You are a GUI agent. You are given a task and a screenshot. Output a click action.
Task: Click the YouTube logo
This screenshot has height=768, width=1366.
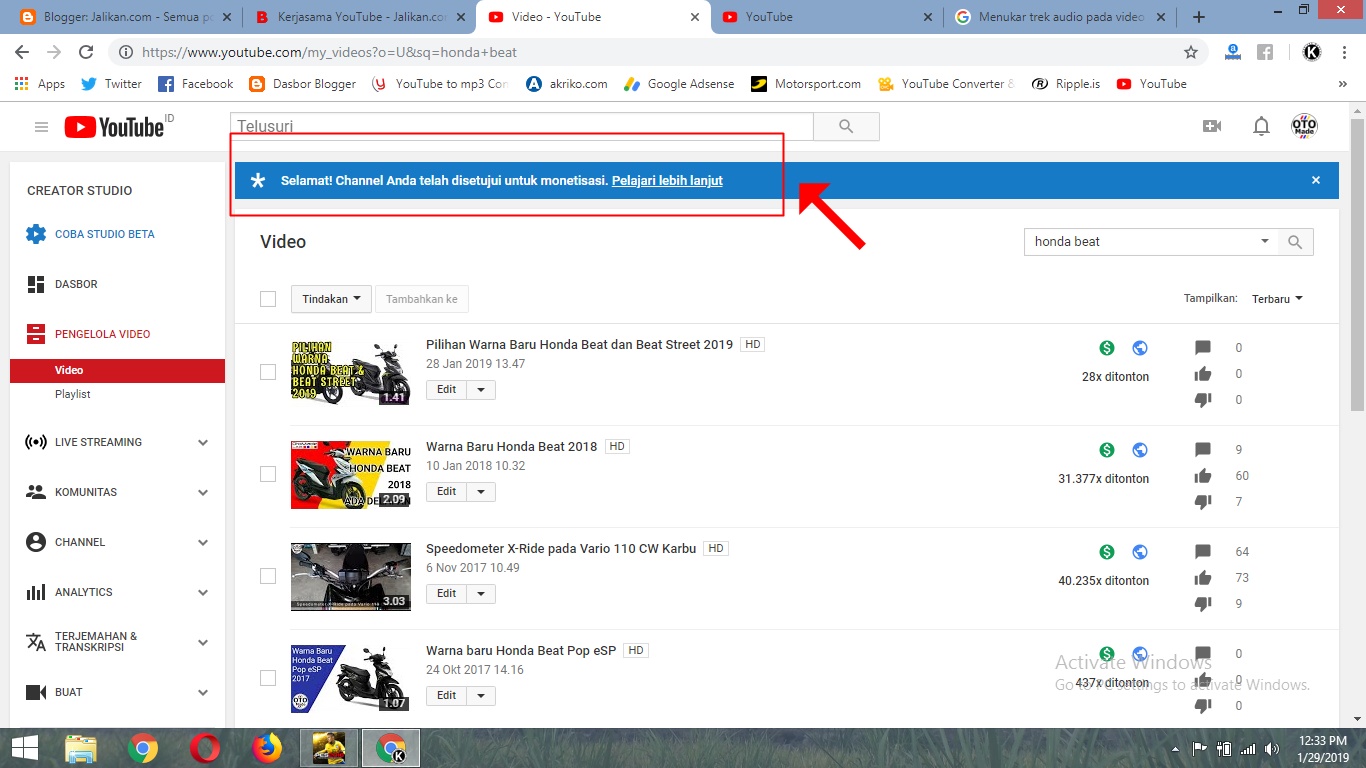(x=114, y=127)
